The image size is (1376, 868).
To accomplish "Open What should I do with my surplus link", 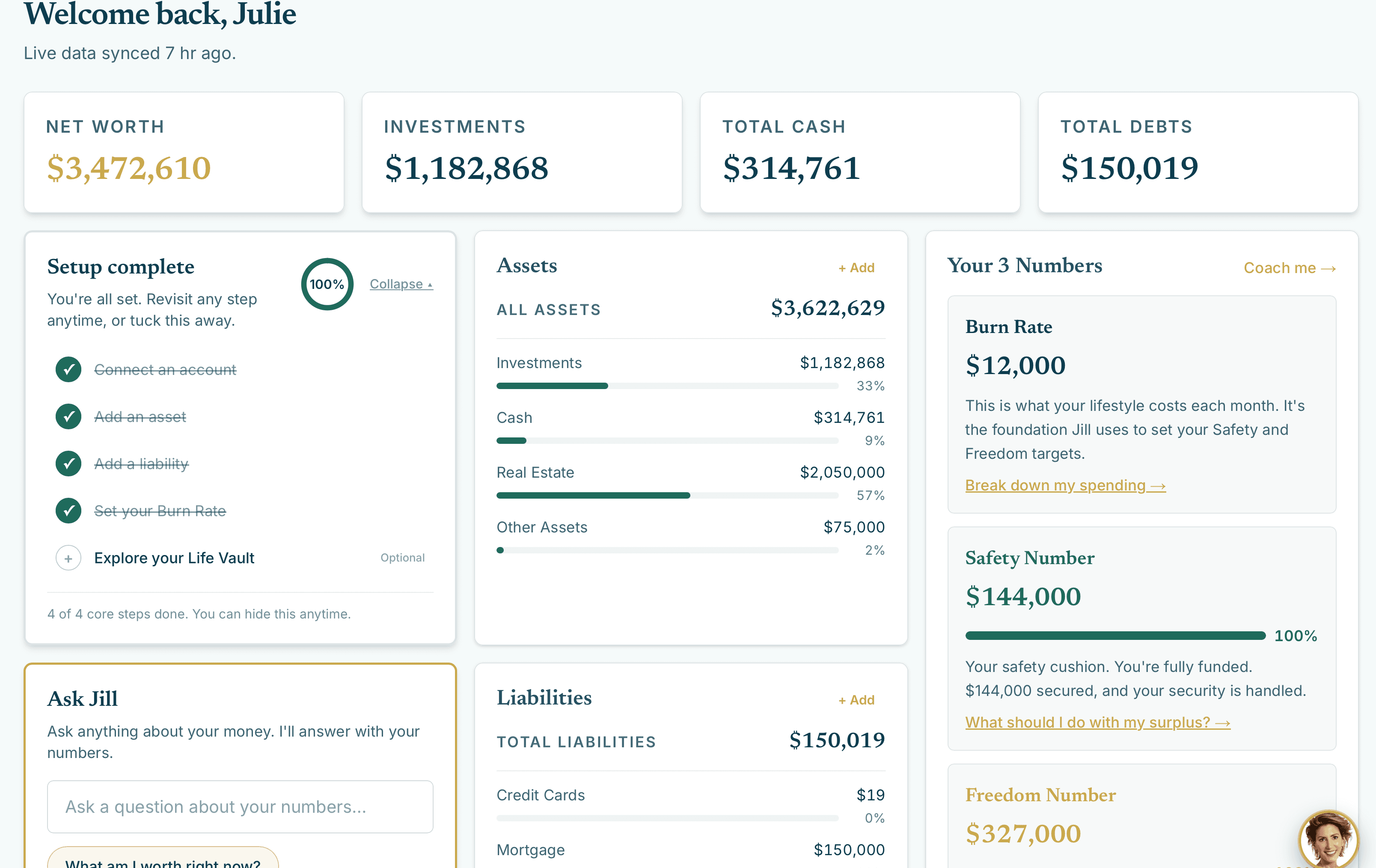I will [x=1098, y=722].
